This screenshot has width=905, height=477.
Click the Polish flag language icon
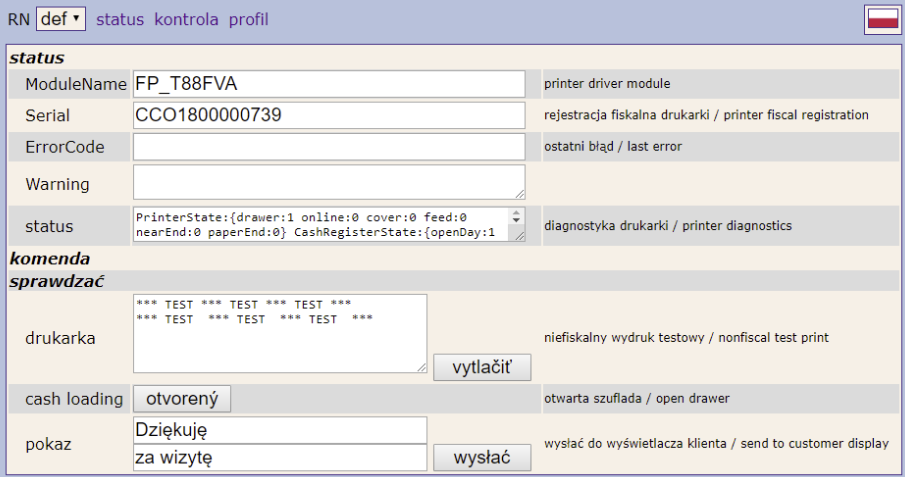coord(882,20)
